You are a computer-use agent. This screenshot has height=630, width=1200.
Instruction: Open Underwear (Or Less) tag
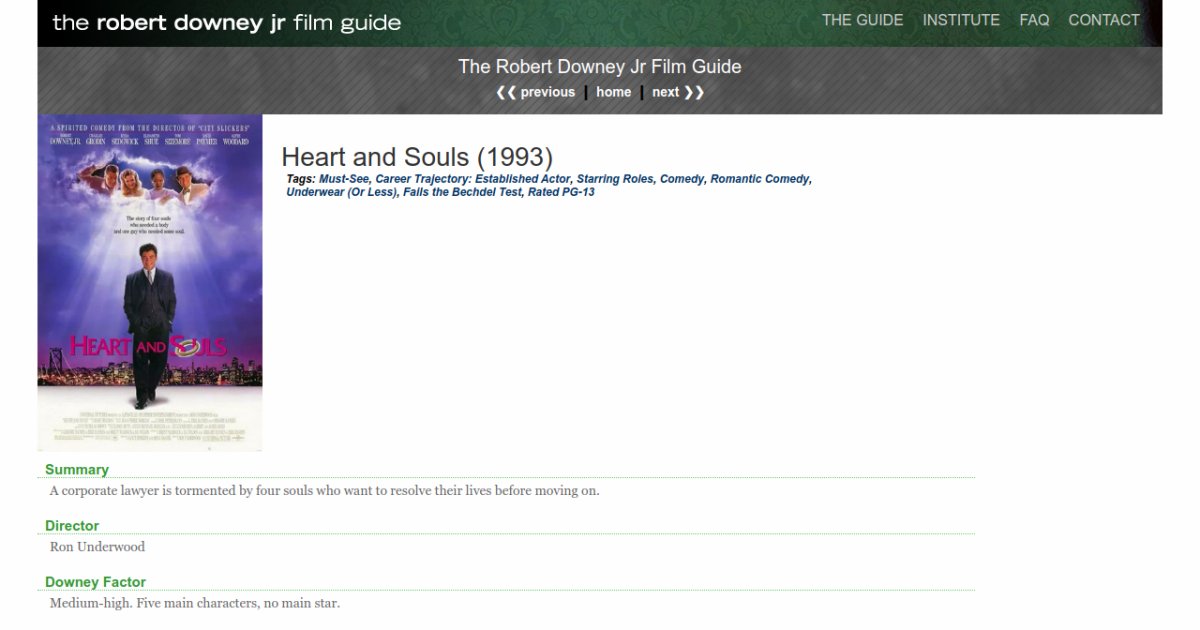coord(341,192)
